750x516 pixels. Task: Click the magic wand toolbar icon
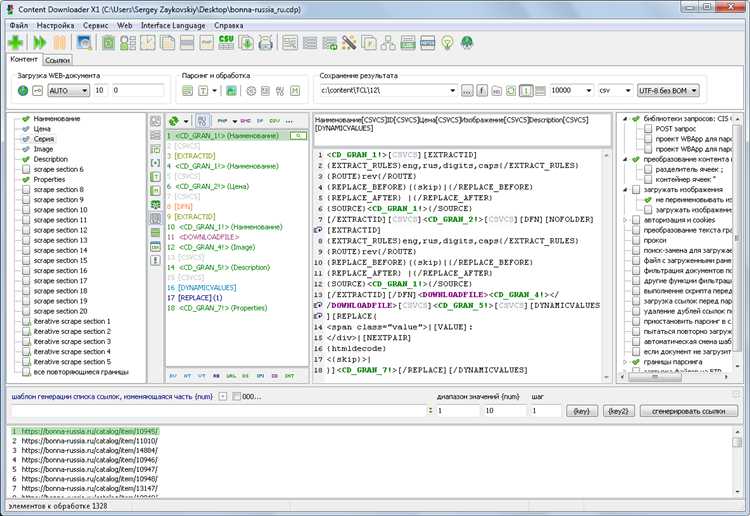click(x=349, y=43)
